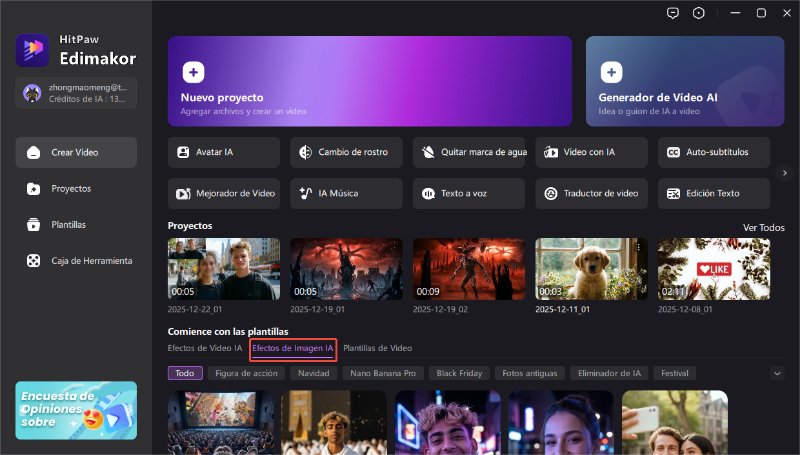The height and width of the screenshot is (455, 800).
Task: Show more AI tools with right arrow
Action: tap(785, 172)
